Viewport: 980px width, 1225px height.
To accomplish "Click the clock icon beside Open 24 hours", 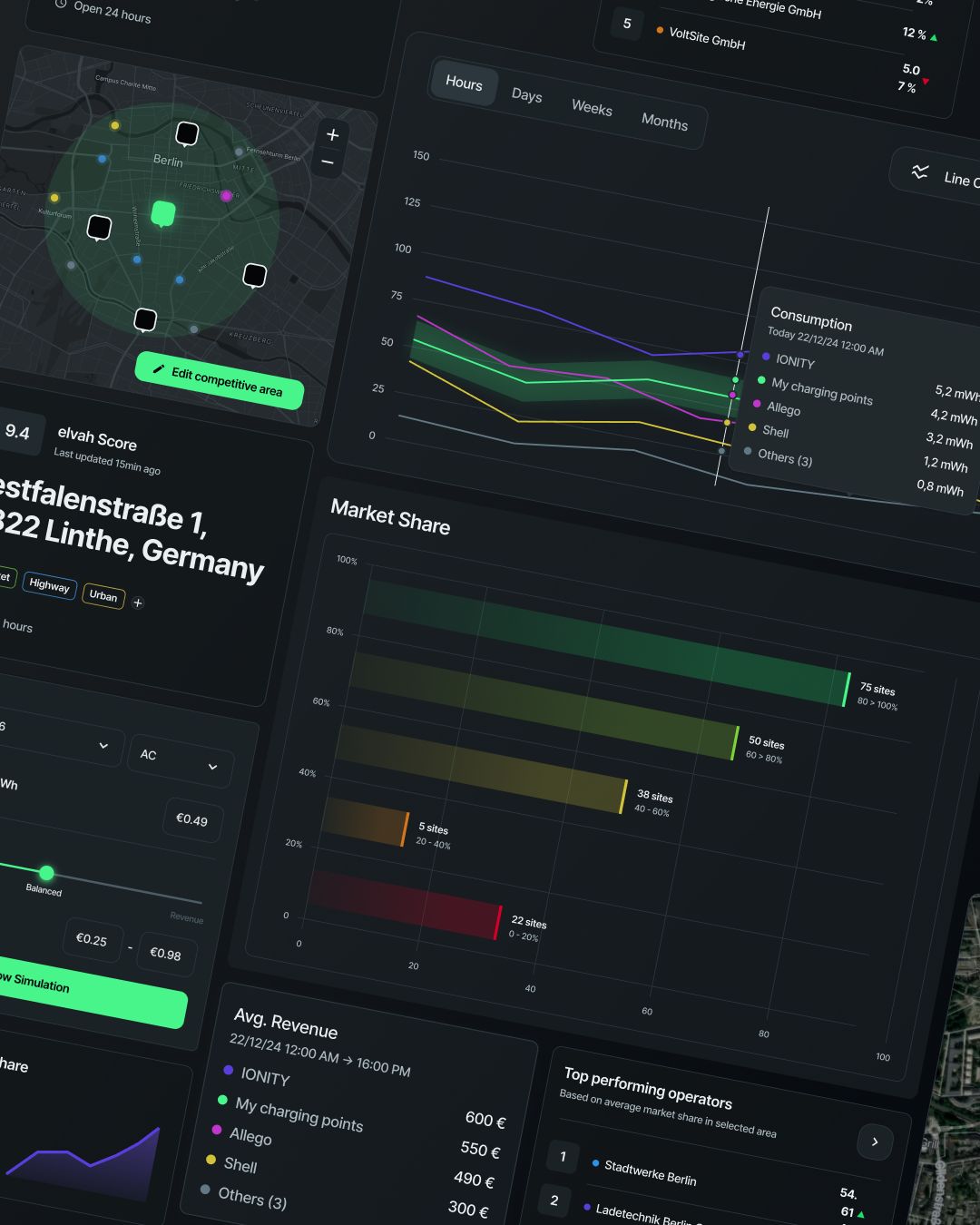I will coord(61,4).
